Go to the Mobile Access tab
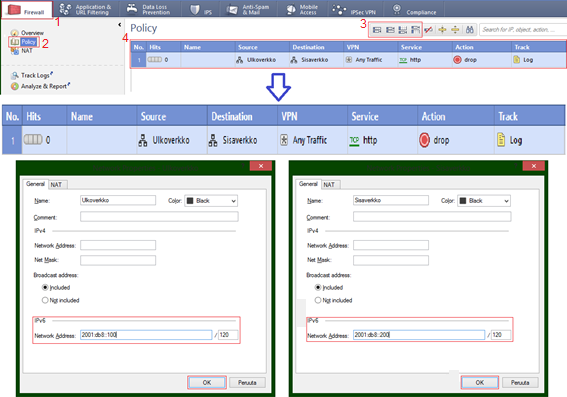The image size is (567, 397). (302, 9)
